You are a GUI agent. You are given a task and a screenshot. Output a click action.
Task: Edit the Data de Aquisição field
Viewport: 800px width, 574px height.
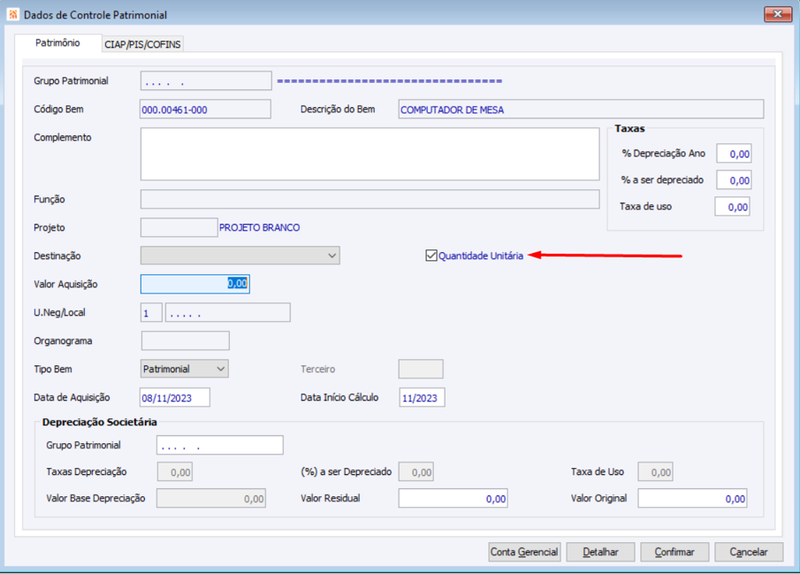pyautogui.click(x=174, y=397)
